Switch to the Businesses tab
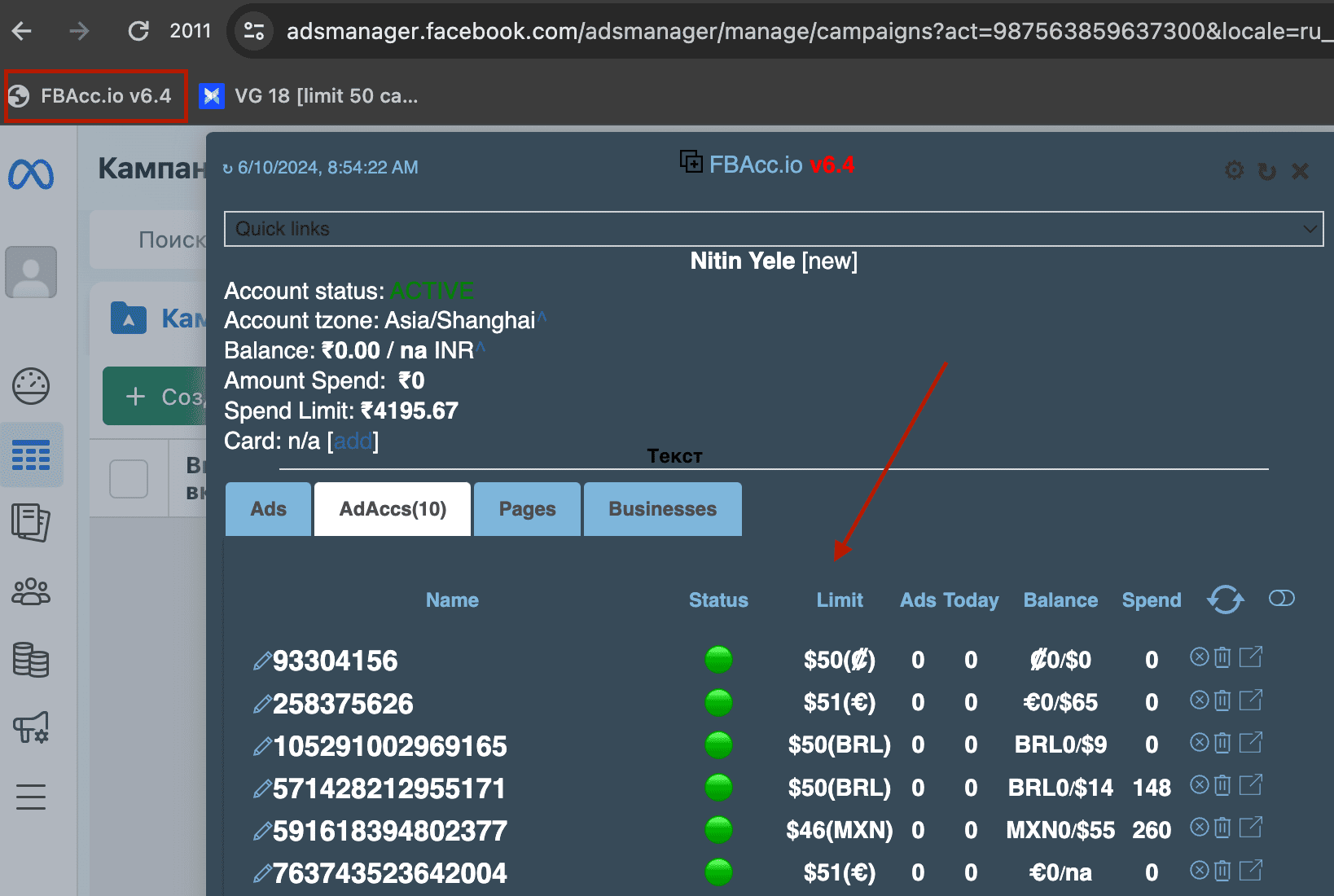This screenshot has height=896, width=1334. pos(663,509)
